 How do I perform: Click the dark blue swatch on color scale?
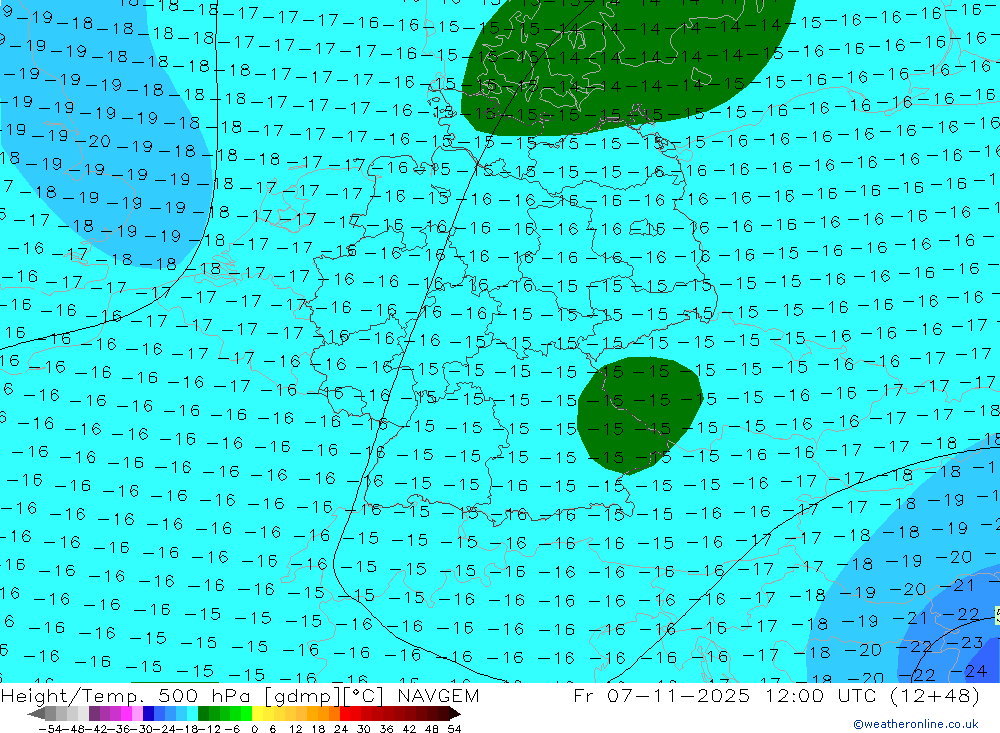[x=148, y=713]
